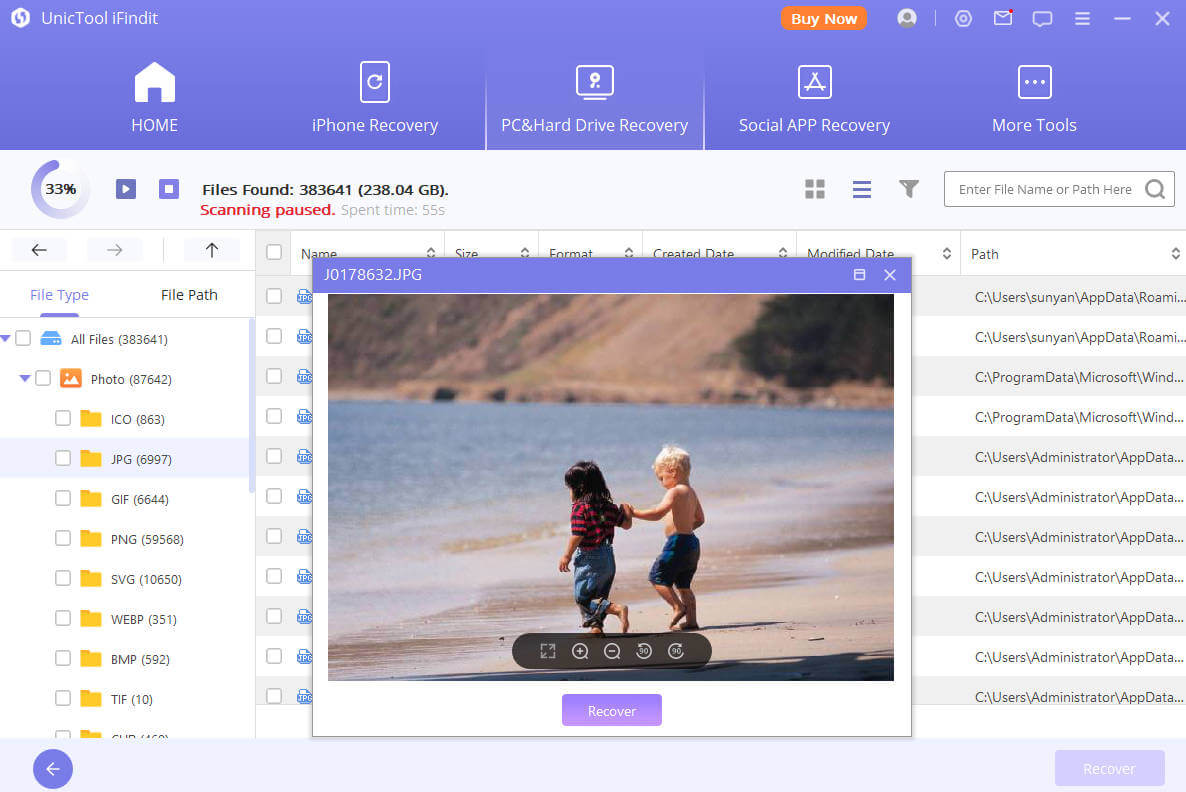1186x792 pixels.
Task: Resume scanning with the play button
Action: (x=126, y=189)
